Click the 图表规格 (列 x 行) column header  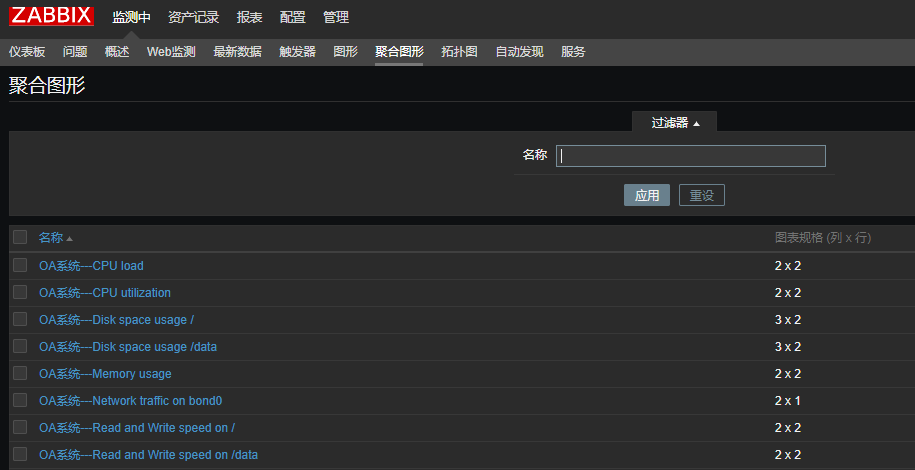[823, 238]
